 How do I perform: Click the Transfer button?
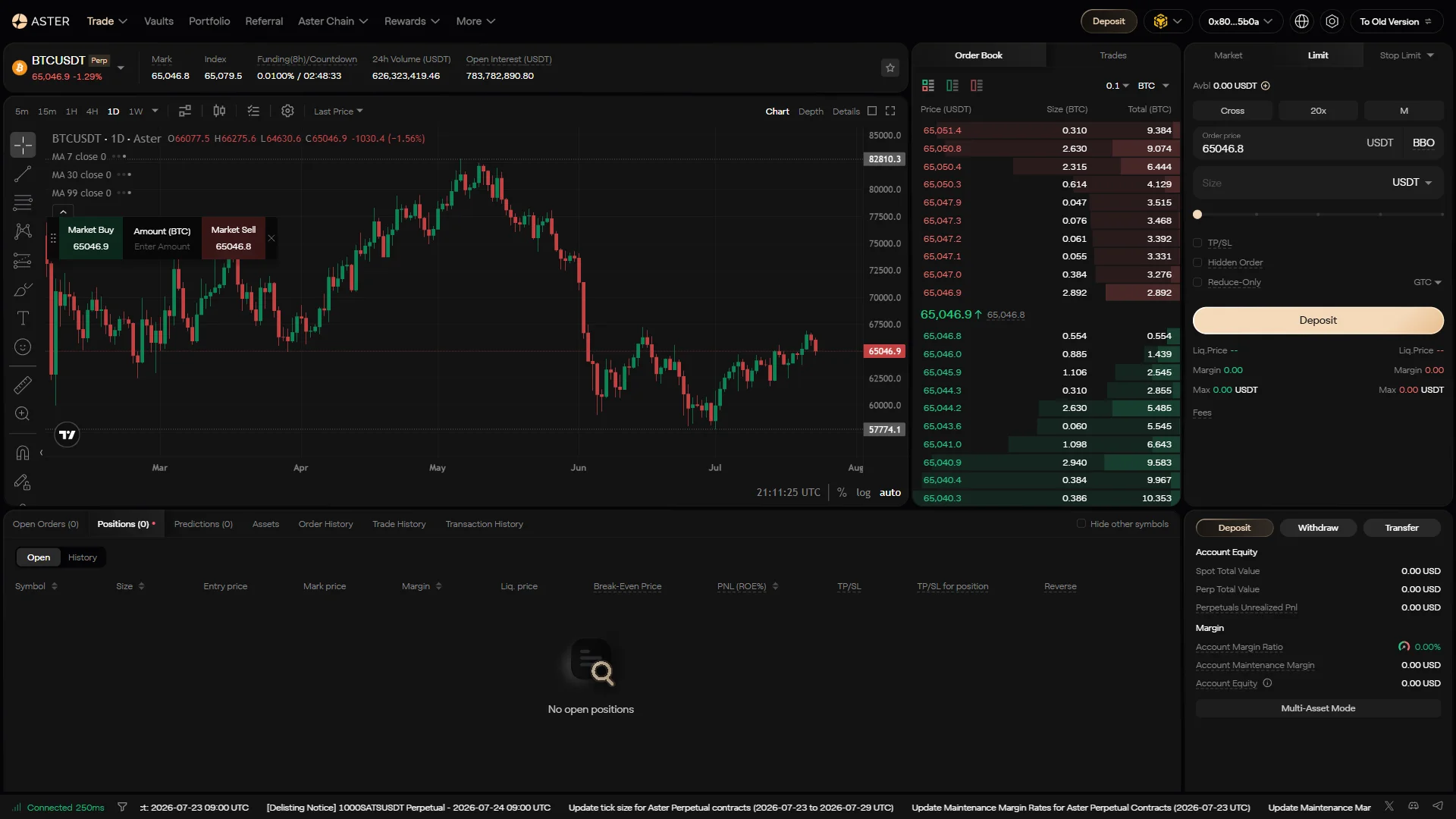point(1401,528)
